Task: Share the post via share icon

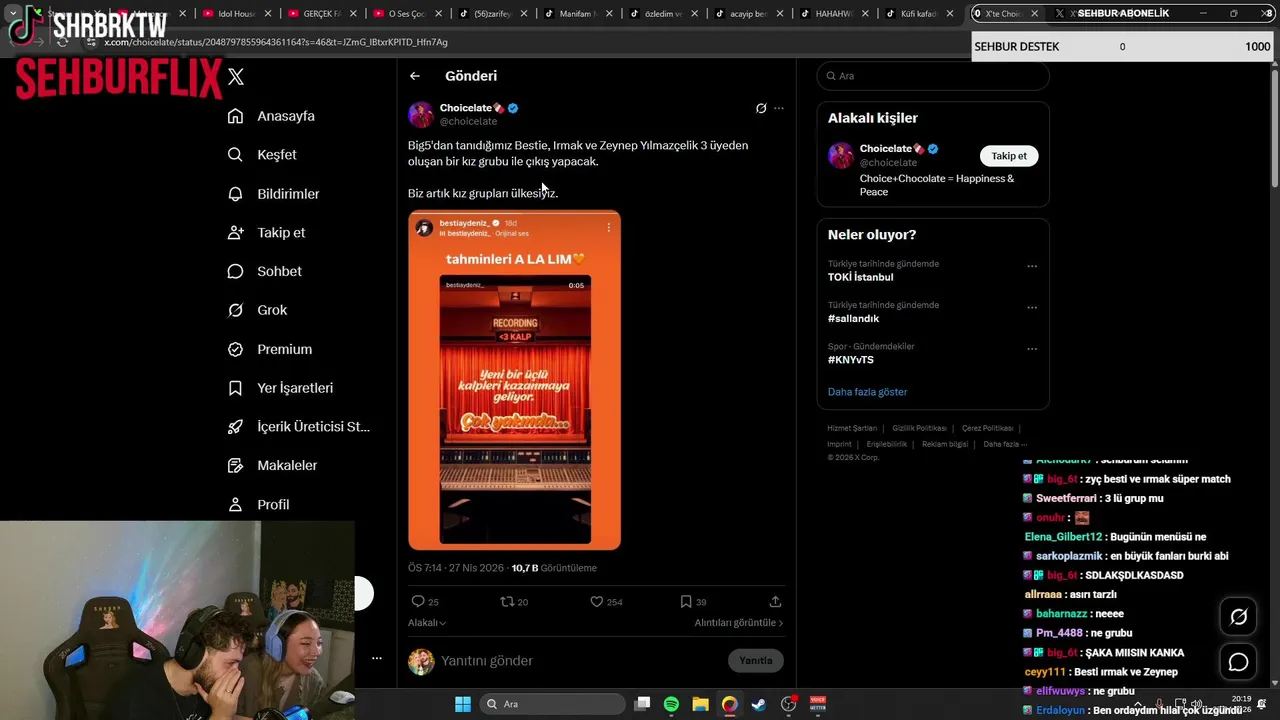Action: click(775, 601)
